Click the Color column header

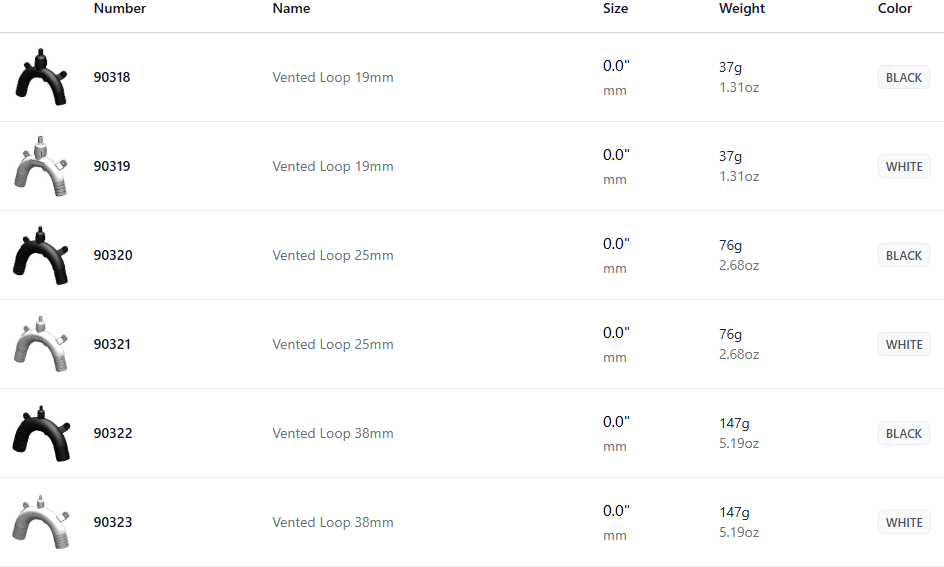pos(895,9)
